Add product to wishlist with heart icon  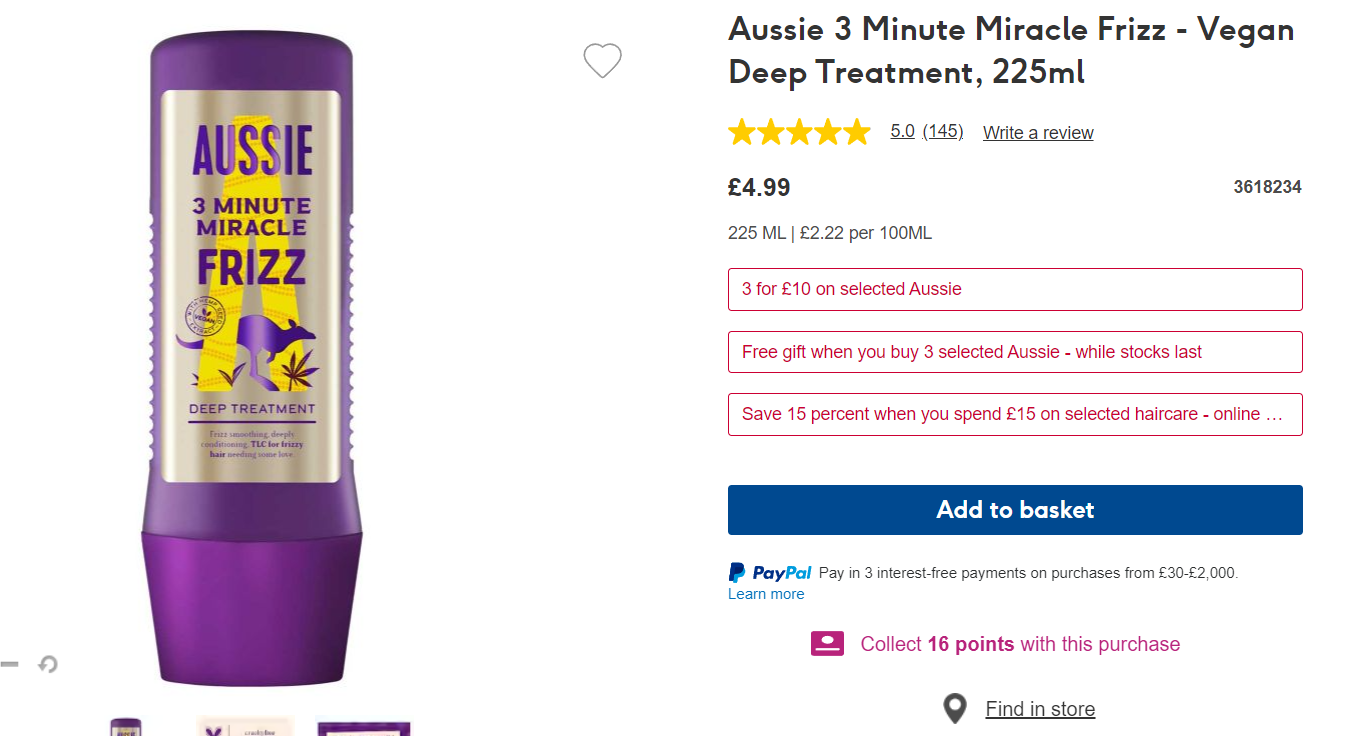[x=603, y=61]
